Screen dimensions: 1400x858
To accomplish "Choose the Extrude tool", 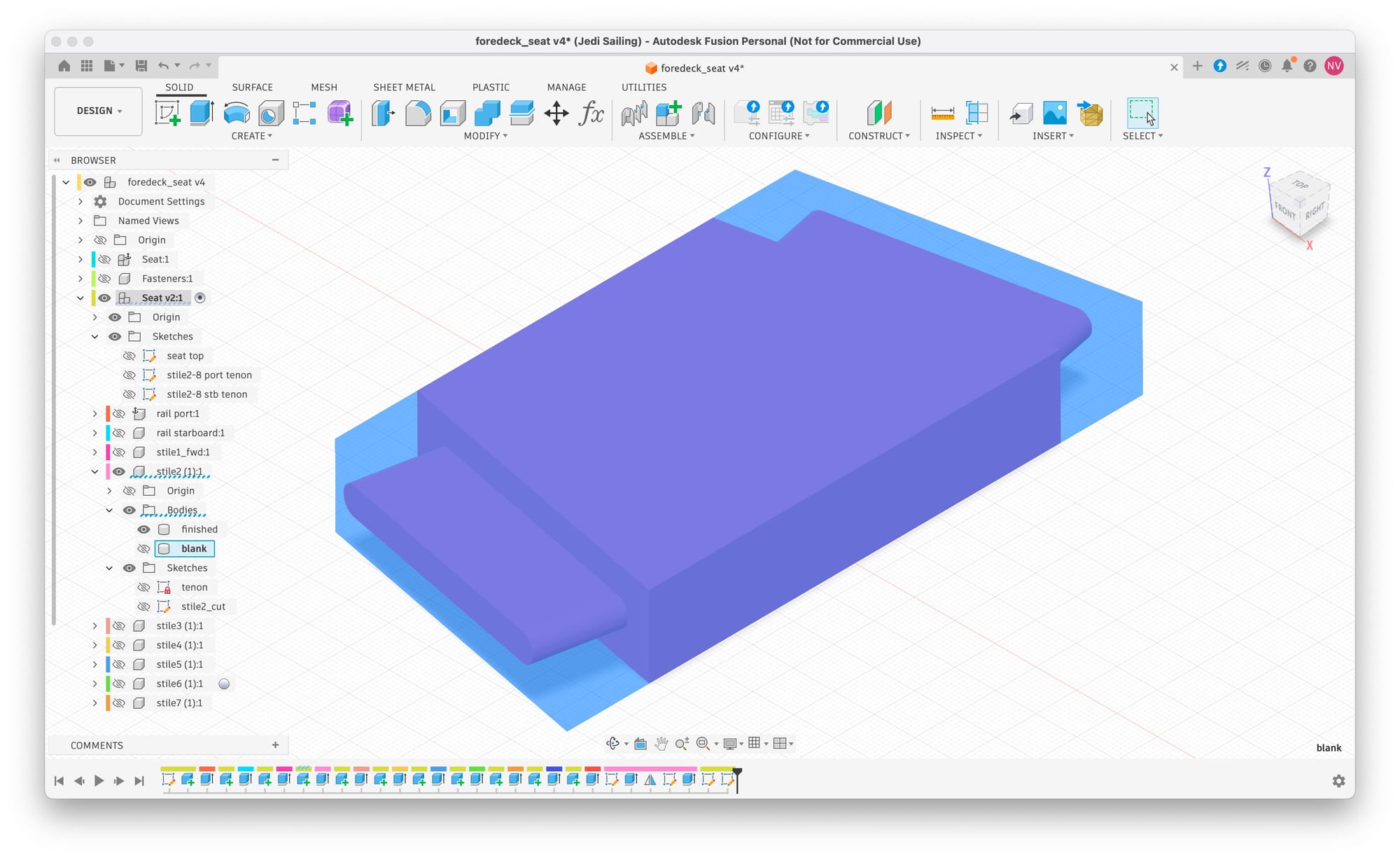I will pos(202,113).
